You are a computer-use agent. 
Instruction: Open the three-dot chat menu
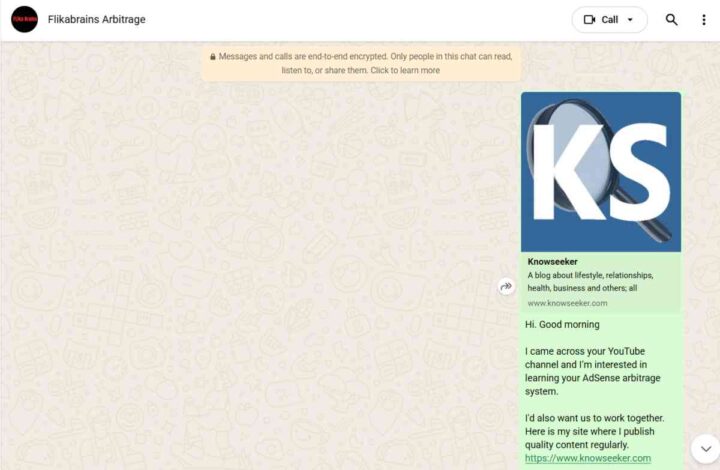703,20
